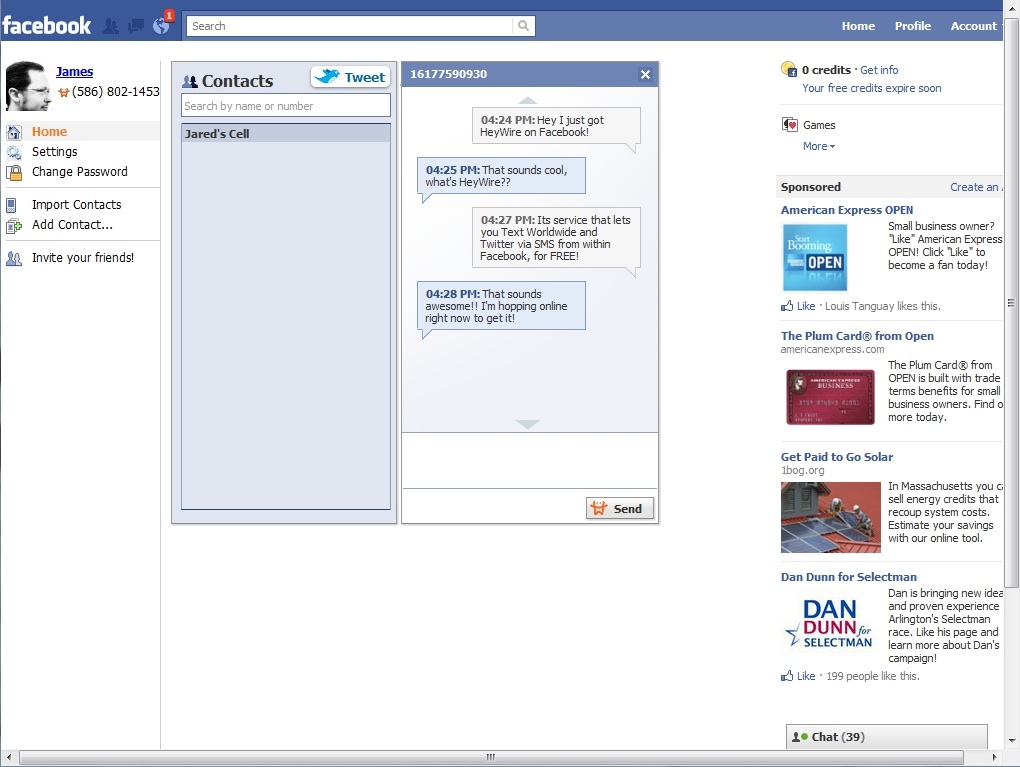Screen dimensions: 1020x767
Task: Click the Home house icon in sidebar
Action: (14, 132)
